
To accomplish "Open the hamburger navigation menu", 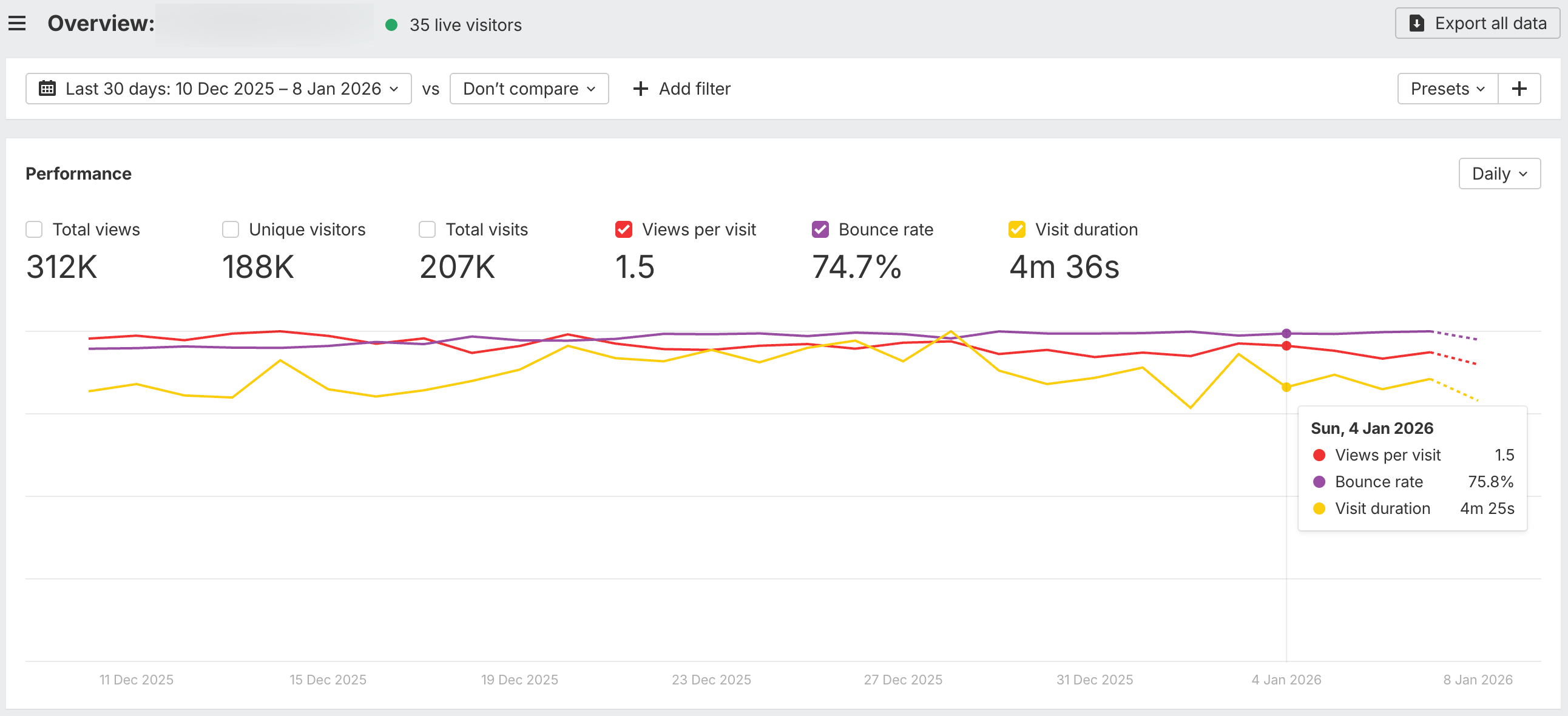I will click(16, 23).
